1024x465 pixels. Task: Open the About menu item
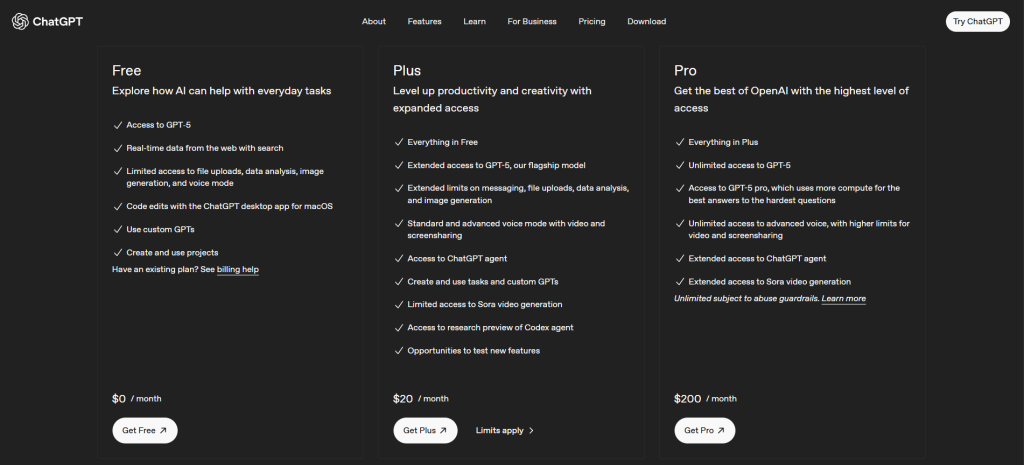tap(374, 21)
